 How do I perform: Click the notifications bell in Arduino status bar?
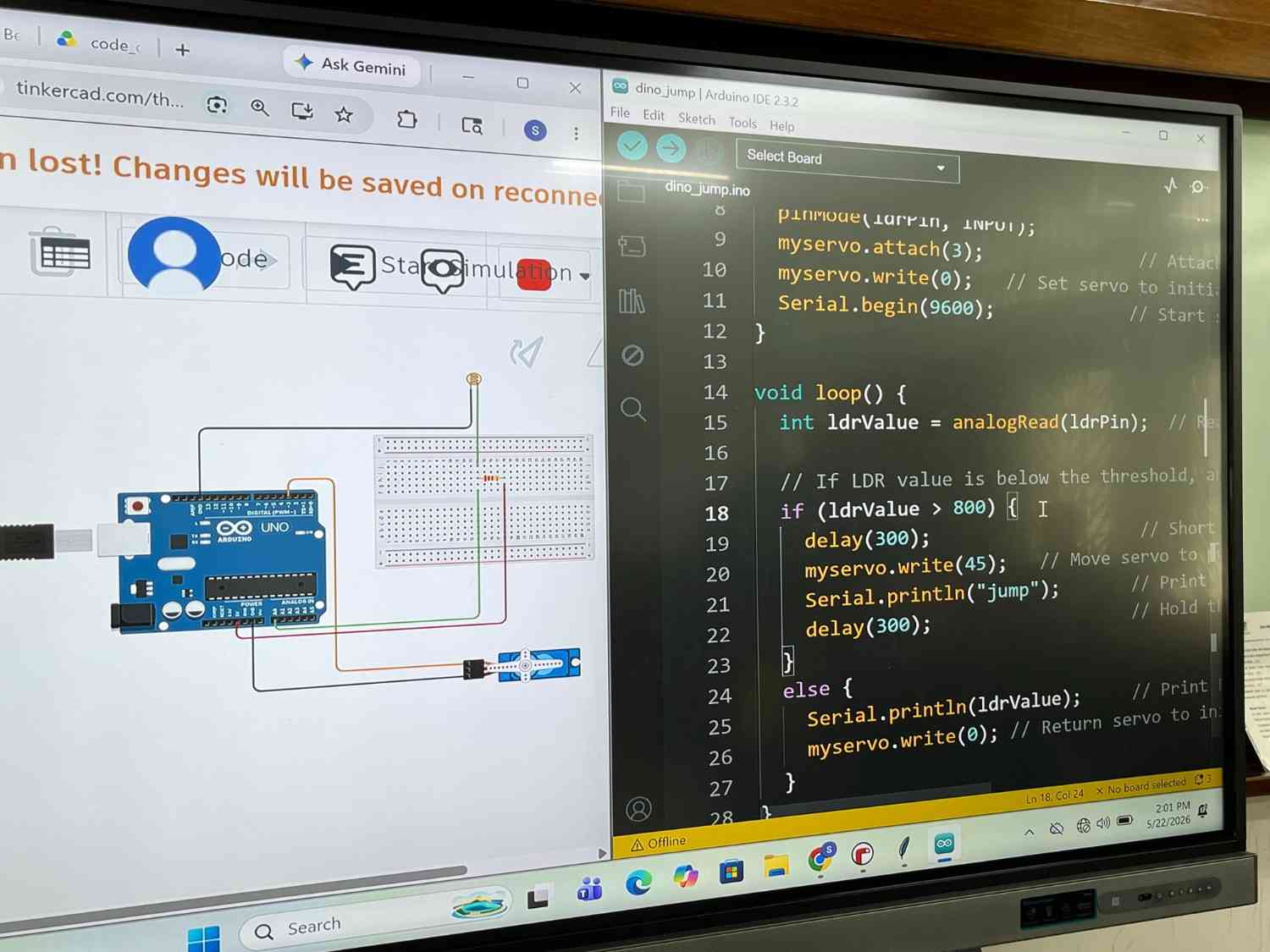click(1200, 779)
